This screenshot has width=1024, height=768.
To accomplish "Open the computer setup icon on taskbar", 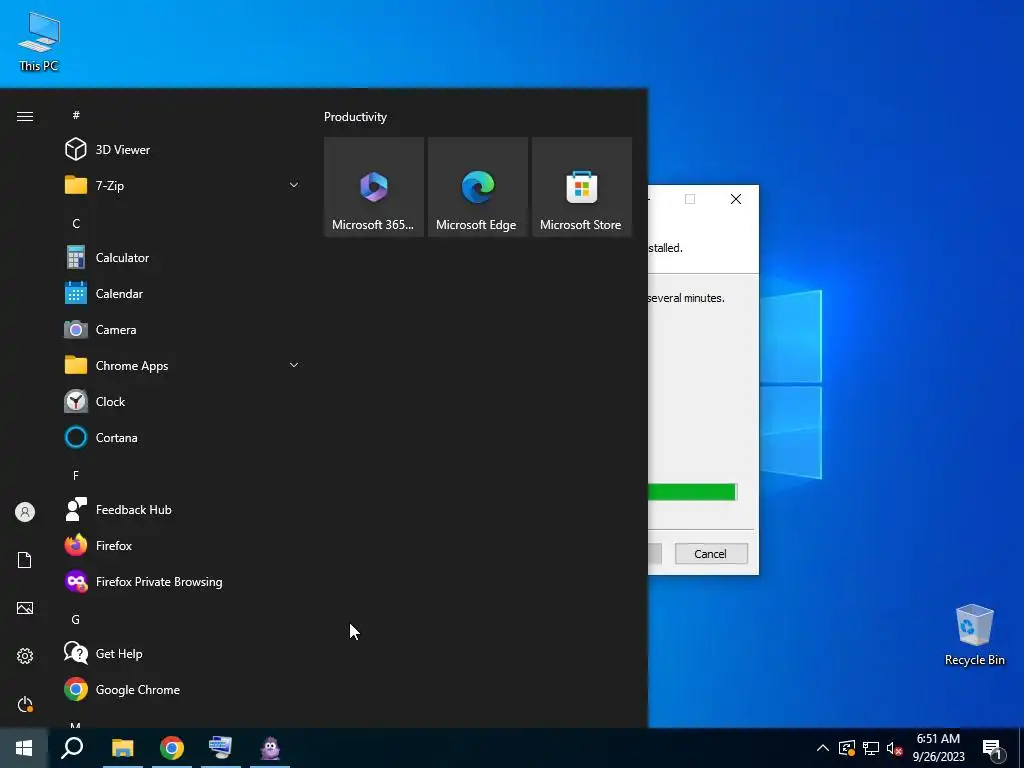I will pyautogui.click(x=220, y=748).
